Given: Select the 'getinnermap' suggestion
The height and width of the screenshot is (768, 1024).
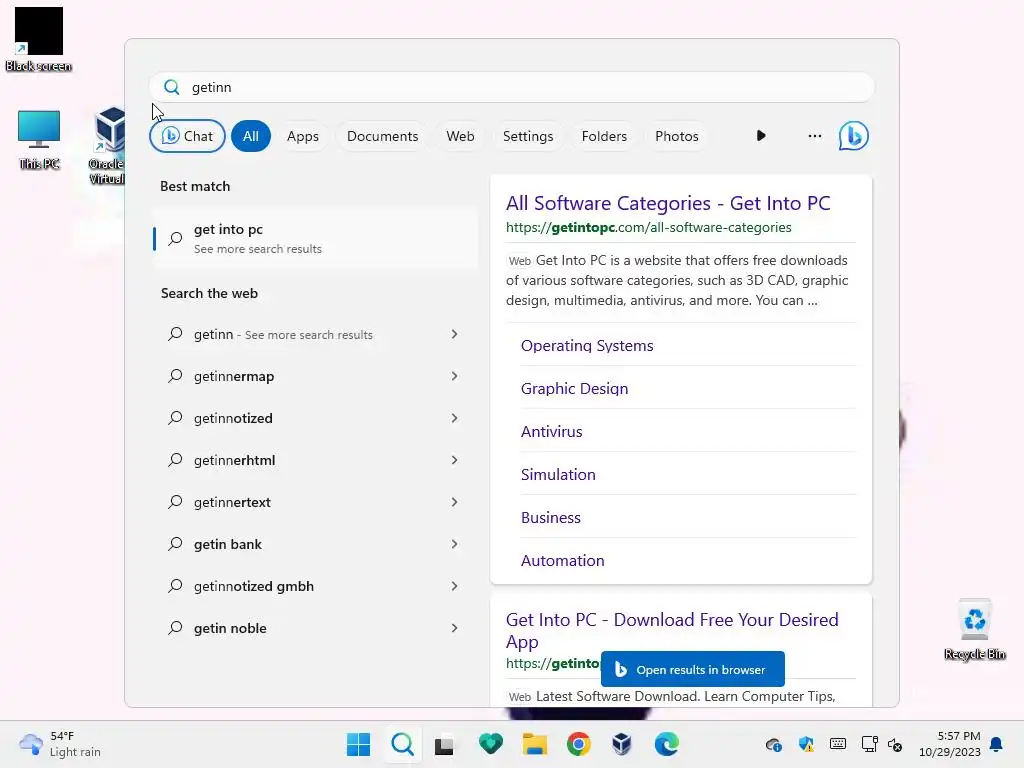Looking at the screenshot, I should [x=313, y=376].
